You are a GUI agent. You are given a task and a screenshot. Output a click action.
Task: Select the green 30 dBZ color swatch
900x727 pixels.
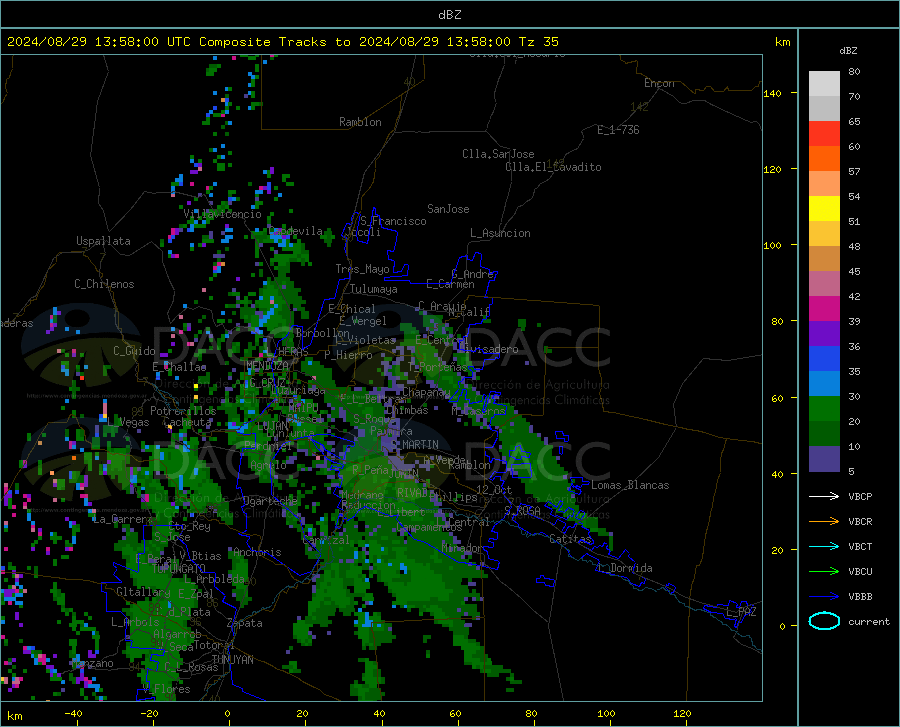tap(824, 409)
